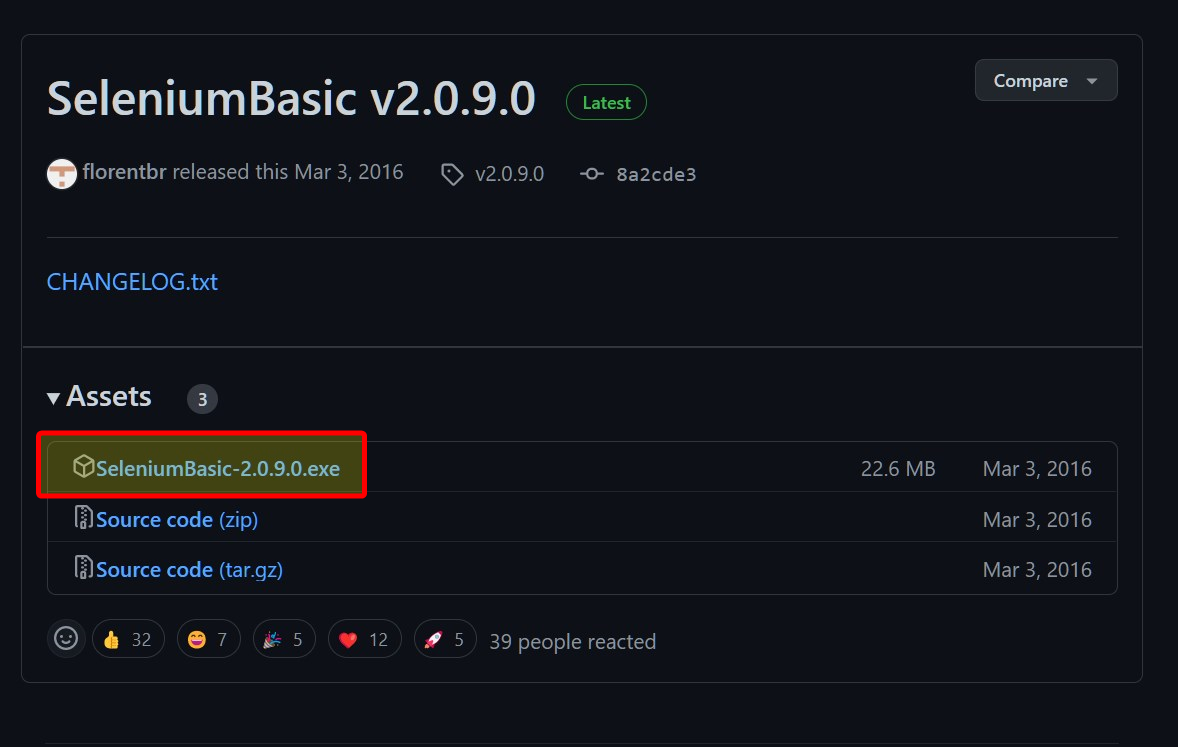This screenshot has width=1178, height=747.
Task: Toggle the heart reaction with 12
Action: (x=364, y=639)
